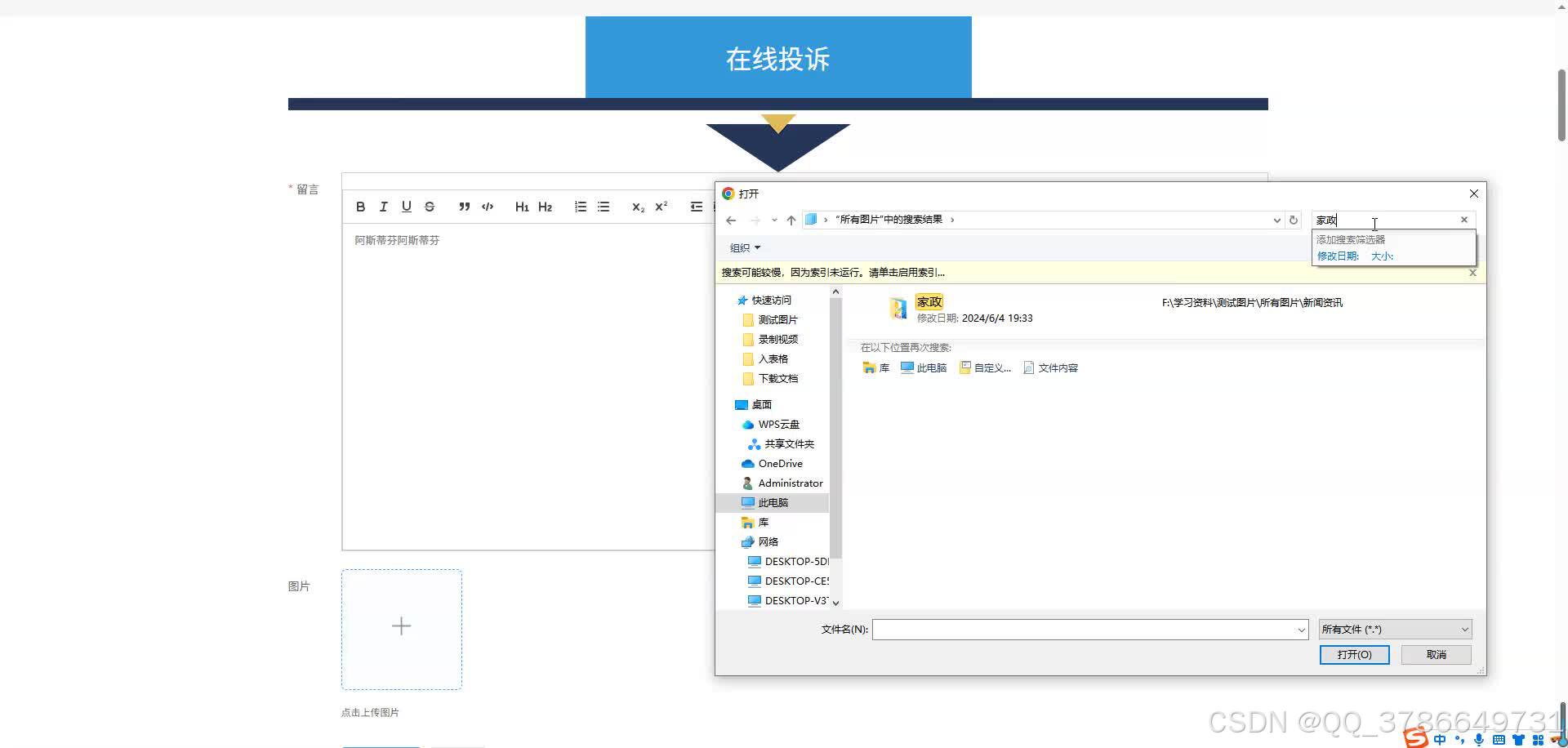
Task: Insert an ordered list
Action: 581,207
